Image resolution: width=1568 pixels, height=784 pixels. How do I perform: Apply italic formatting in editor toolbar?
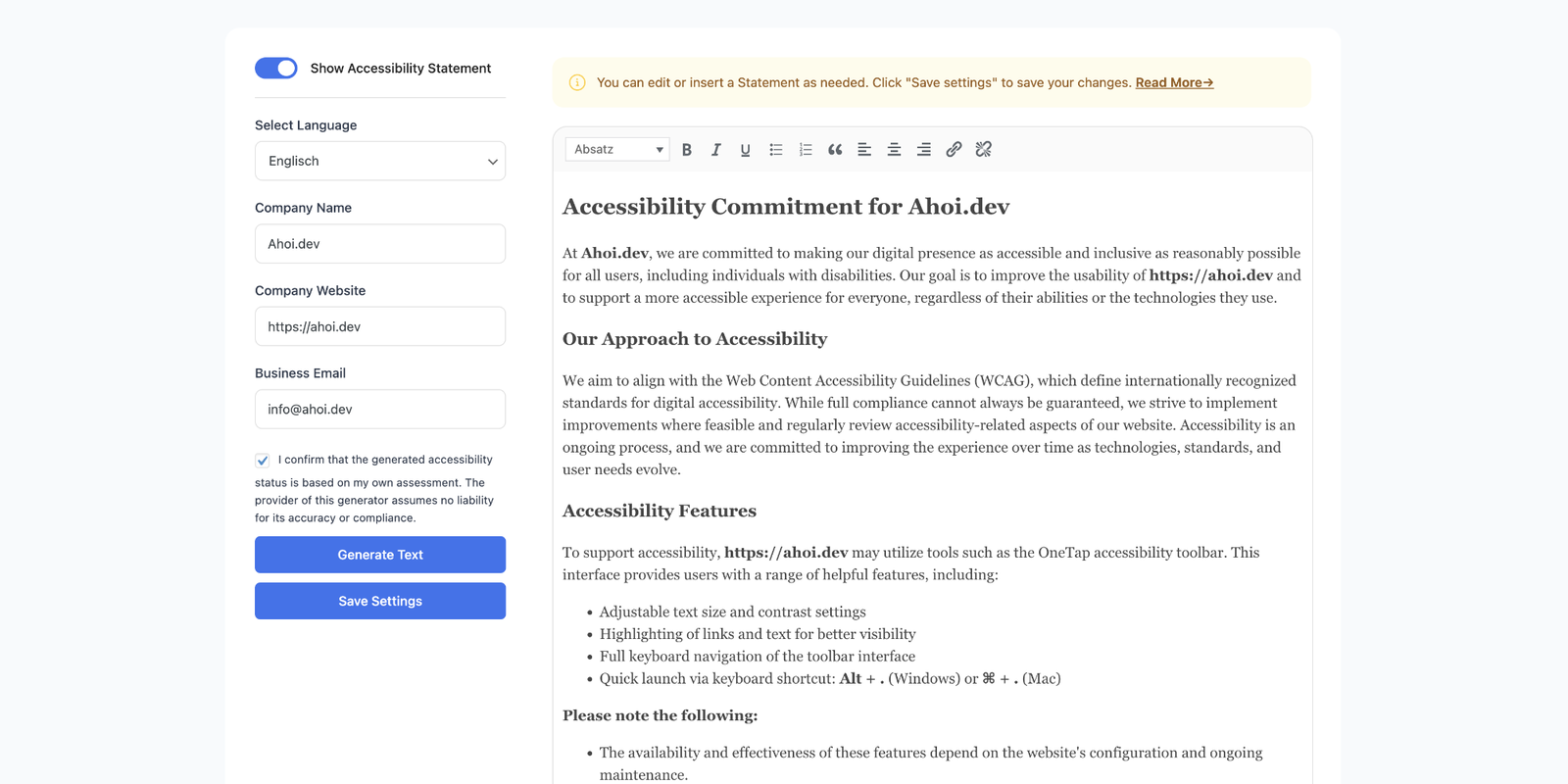click(716, 150)
